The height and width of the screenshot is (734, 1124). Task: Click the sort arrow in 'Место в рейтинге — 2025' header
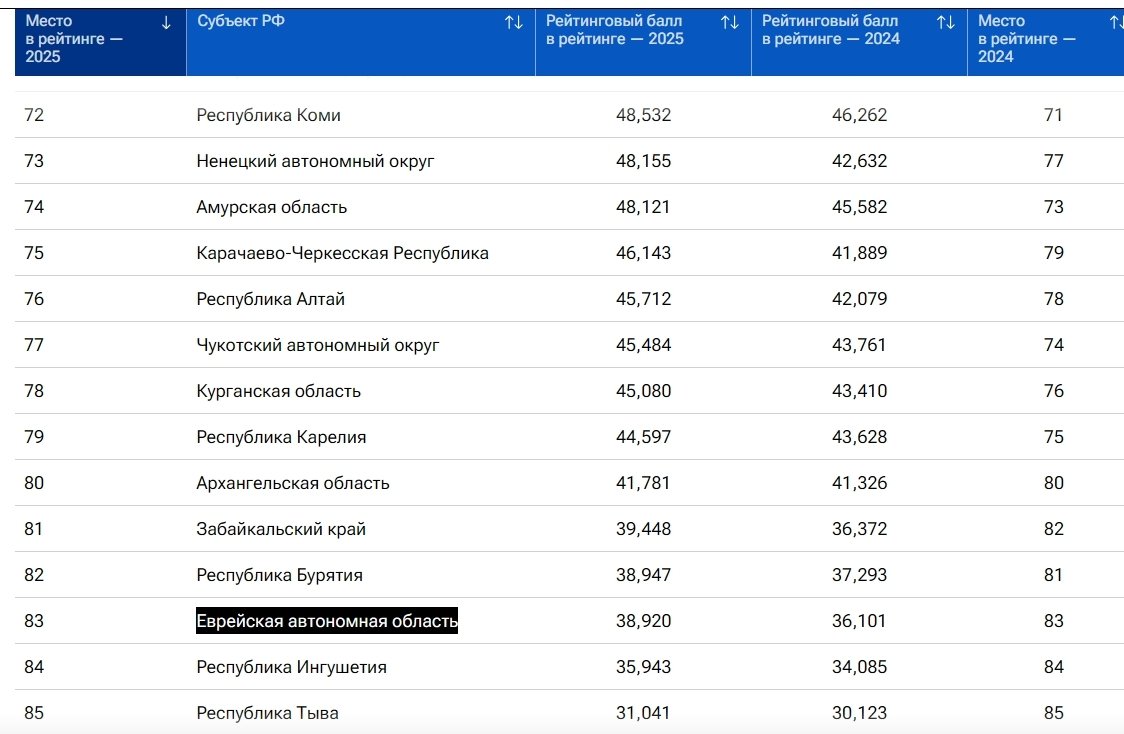[x=166, y=22]
